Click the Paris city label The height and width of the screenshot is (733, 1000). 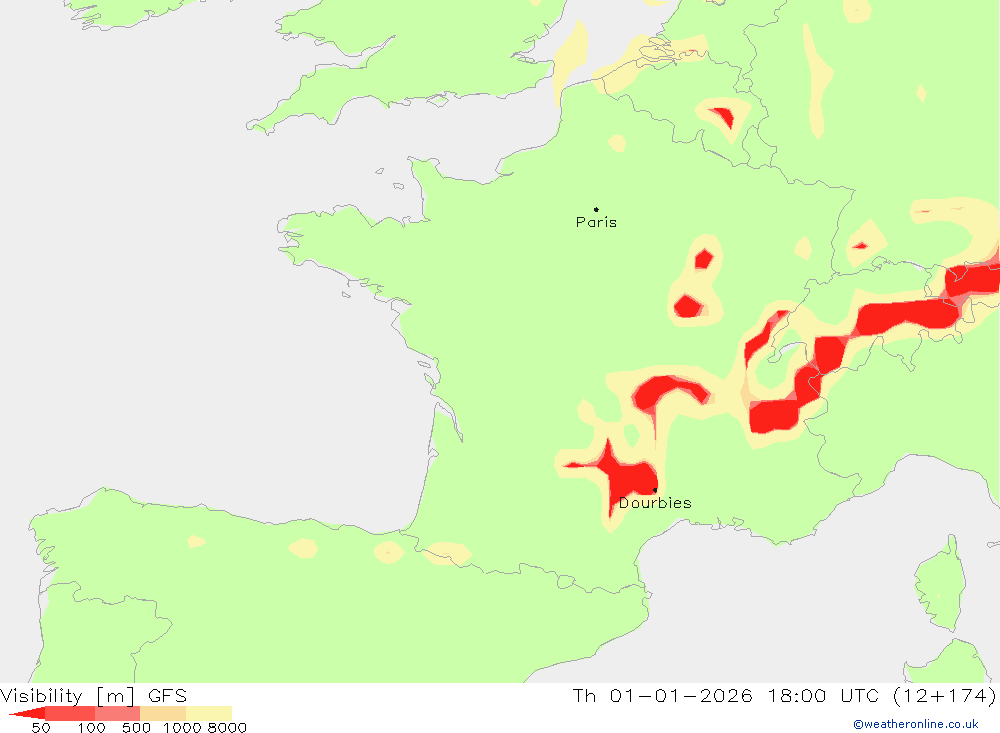tap(596, 223)
